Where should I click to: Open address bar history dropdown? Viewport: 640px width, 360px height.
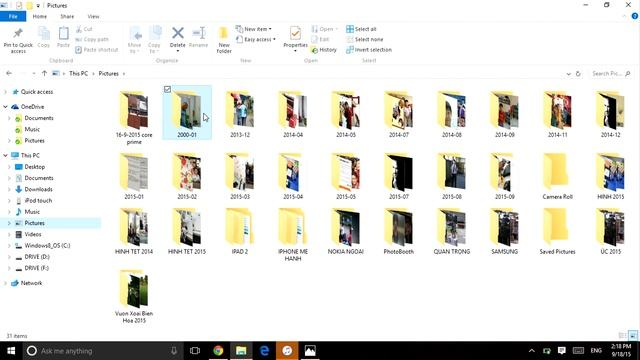[x=568, y=74]
